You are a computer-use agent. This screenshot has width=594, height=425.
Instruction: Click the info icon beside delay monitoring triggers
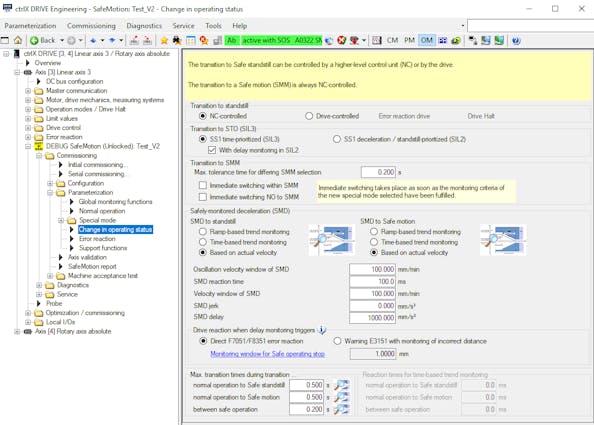tap(322, 330)
